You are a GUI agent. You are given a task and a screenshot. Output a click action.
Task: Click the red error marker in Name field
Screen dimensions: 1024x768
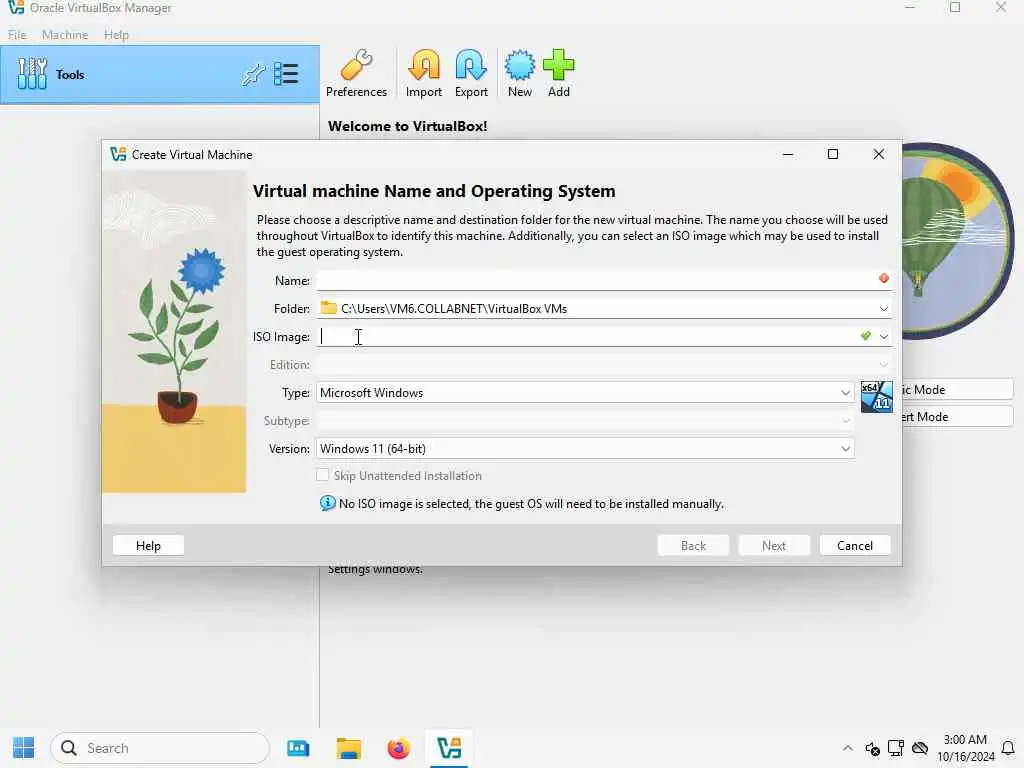[x=884, y=278]
